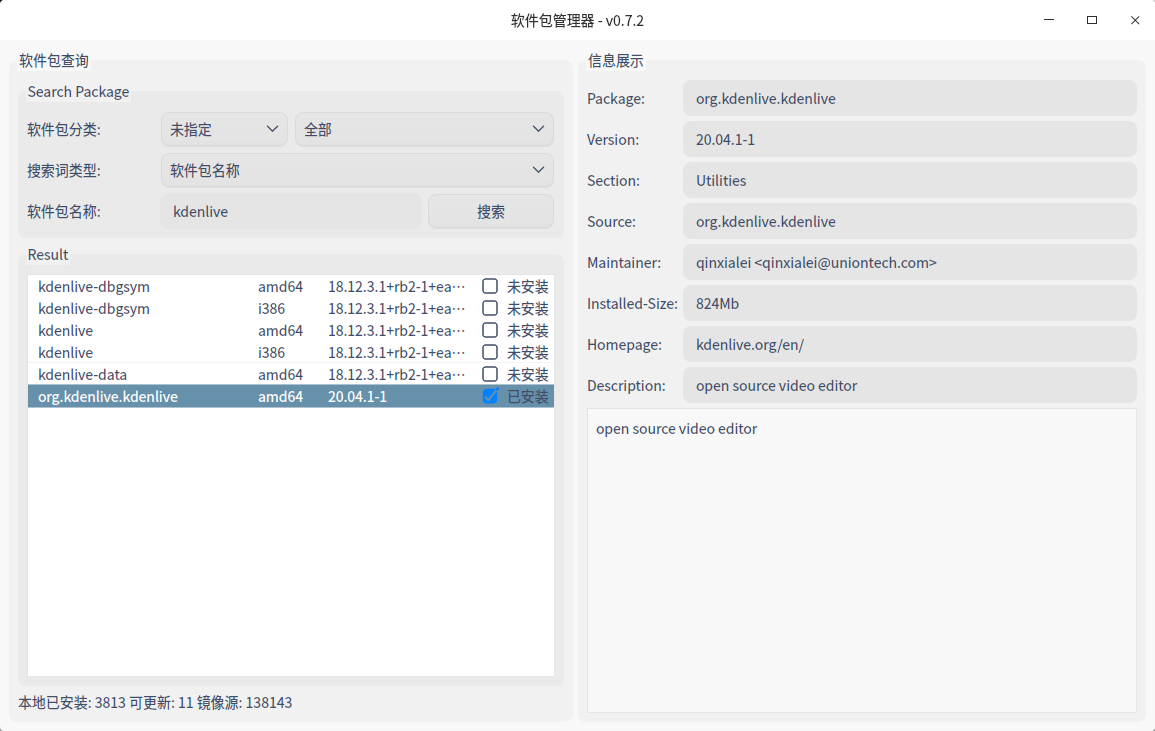The width and height of the screenshot is (1155, 731).
Task: Click the Package field org.kdenlive.kdenlive
Action: [910, 98]
